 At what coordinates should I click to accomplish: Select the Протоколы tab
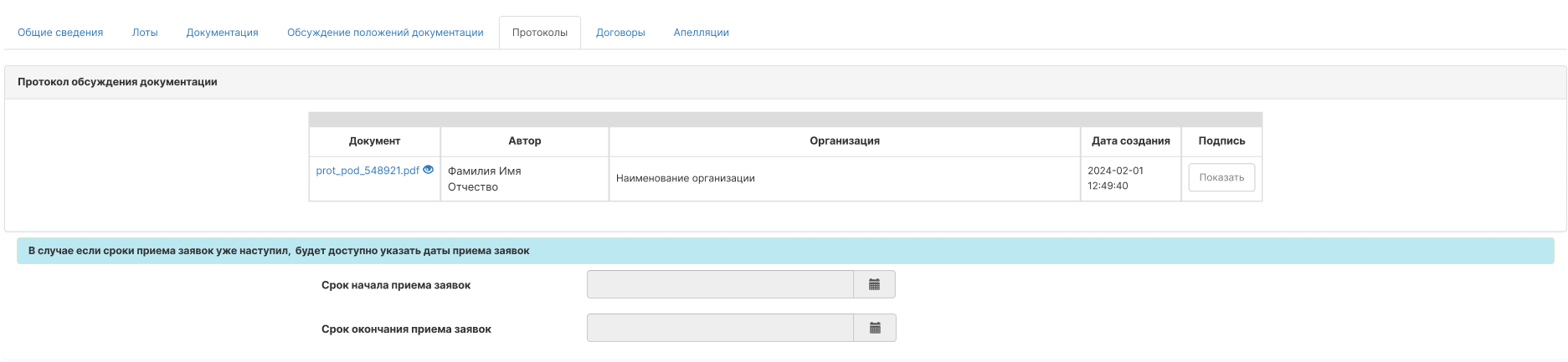point(540,33)
